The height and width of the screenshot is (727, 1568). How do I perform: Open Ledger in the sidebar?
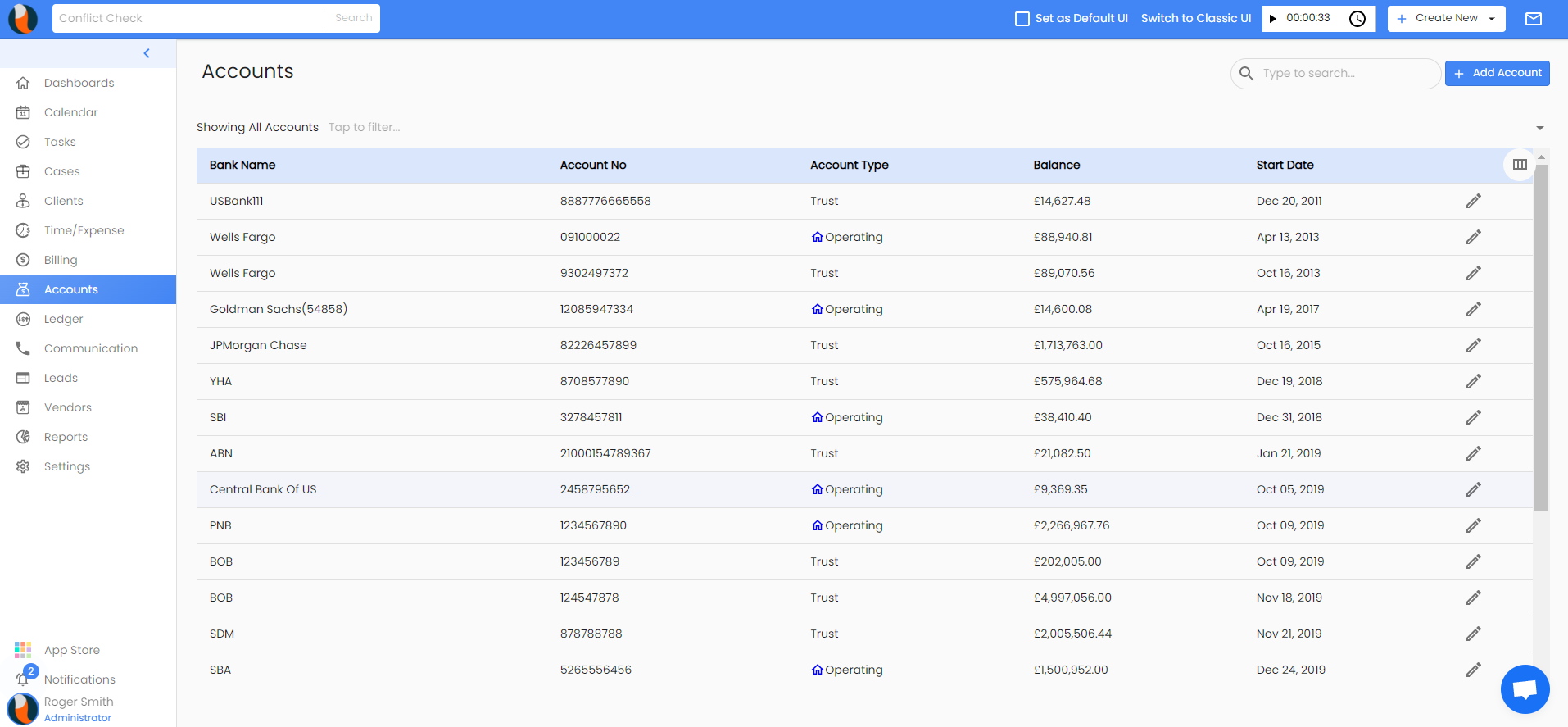pyautogui.click(x=64, y=319)
